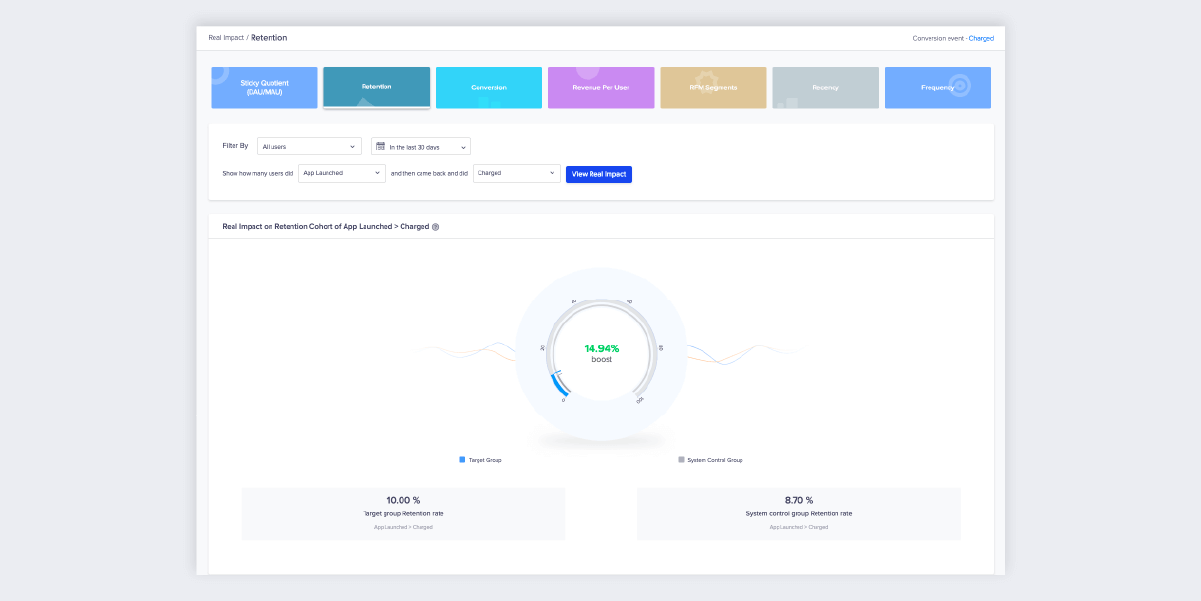Click the info icon beside the cohort title
The image size is (1201, 601).
[437, 226]
